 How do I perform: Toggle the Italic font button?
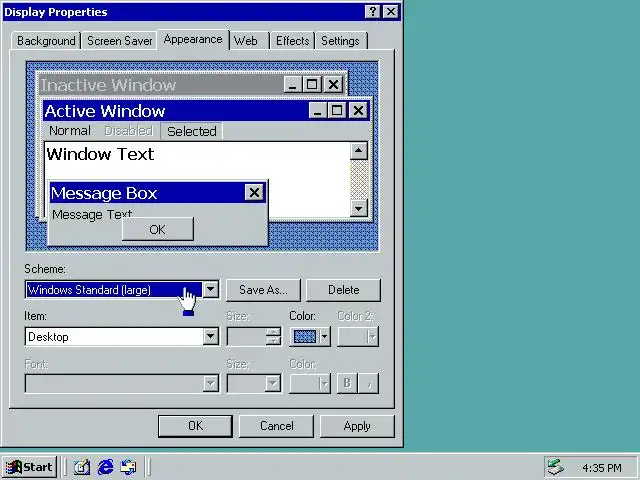[x=369, y=383]
